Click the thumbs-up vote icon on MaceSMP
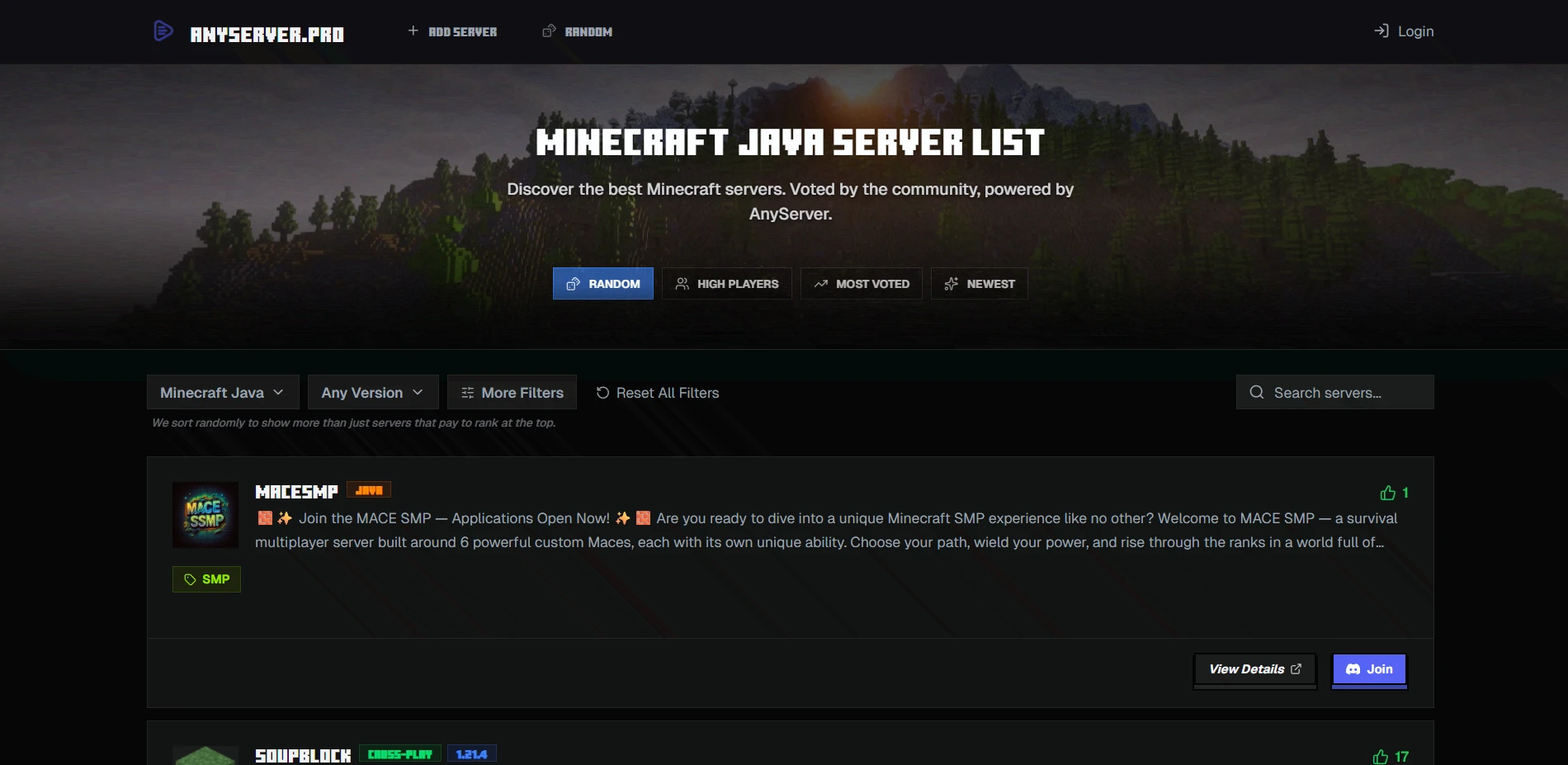 point(1388,493)
